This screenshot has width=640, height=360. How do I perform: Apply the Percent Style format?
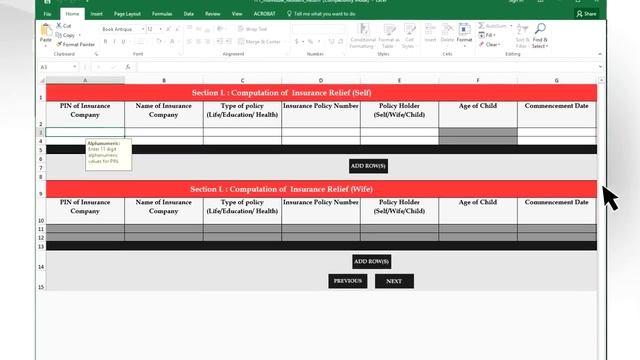point(311,42)
